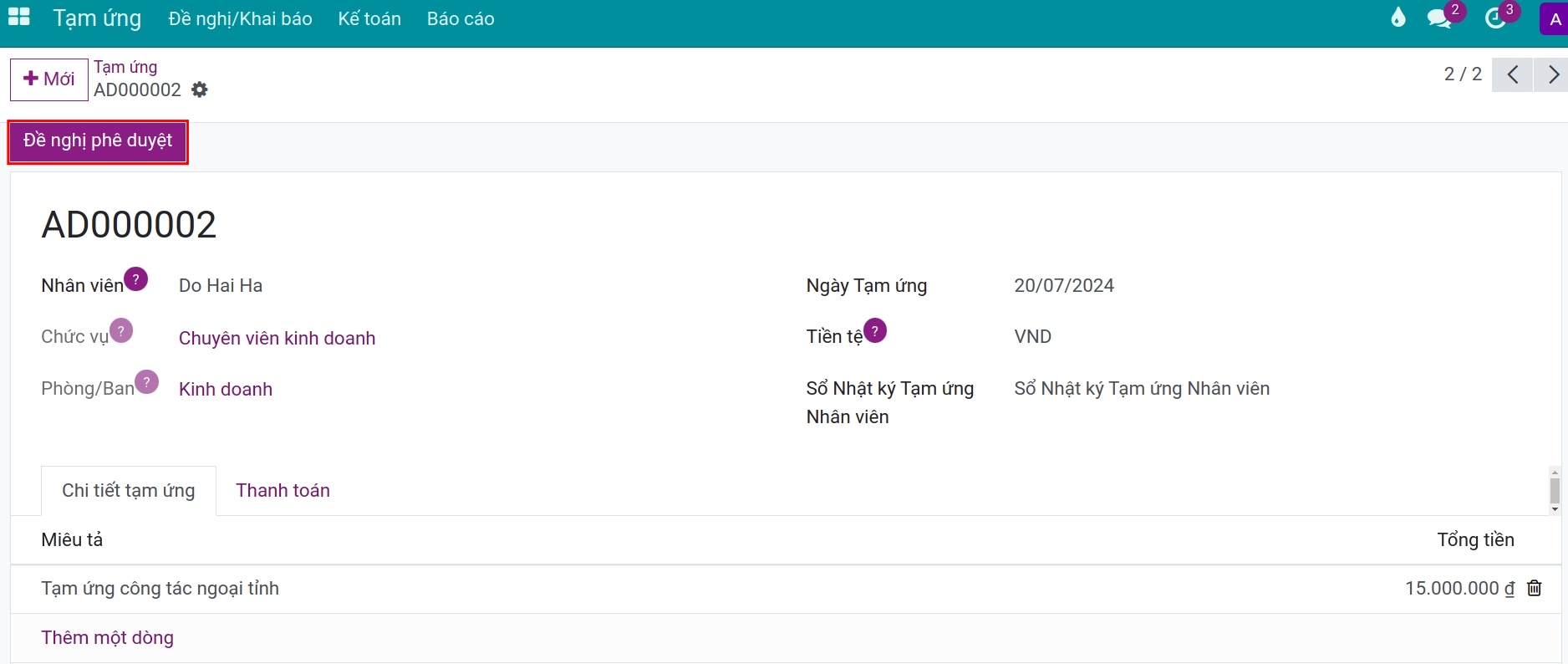The image size is (1568, 664).
Task: Open the Sổ Nhật ký Tạm ứng Nhân viên journal value
Action: pos(1142,389)
